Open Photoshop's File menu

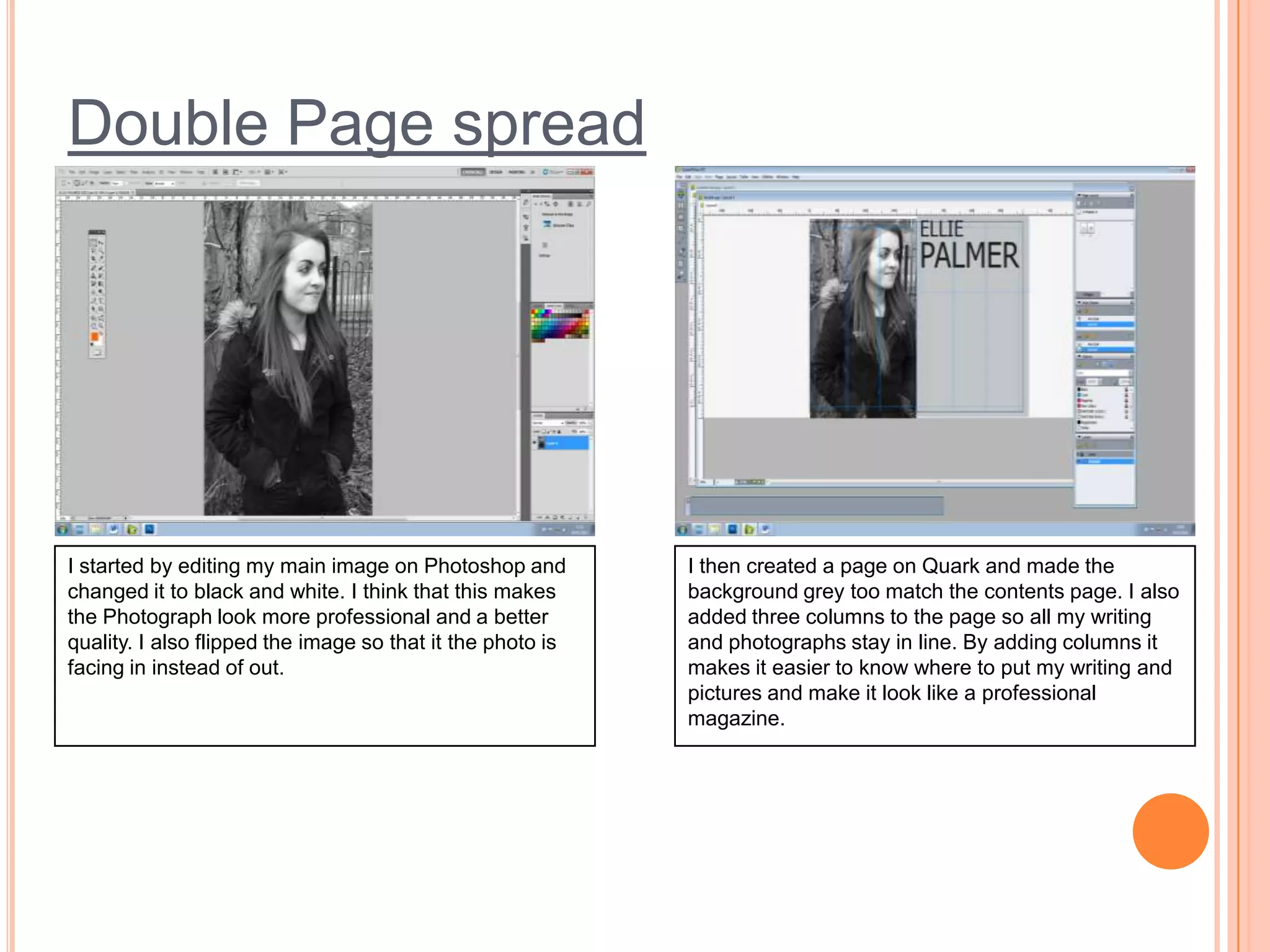[x=72, y=172]
